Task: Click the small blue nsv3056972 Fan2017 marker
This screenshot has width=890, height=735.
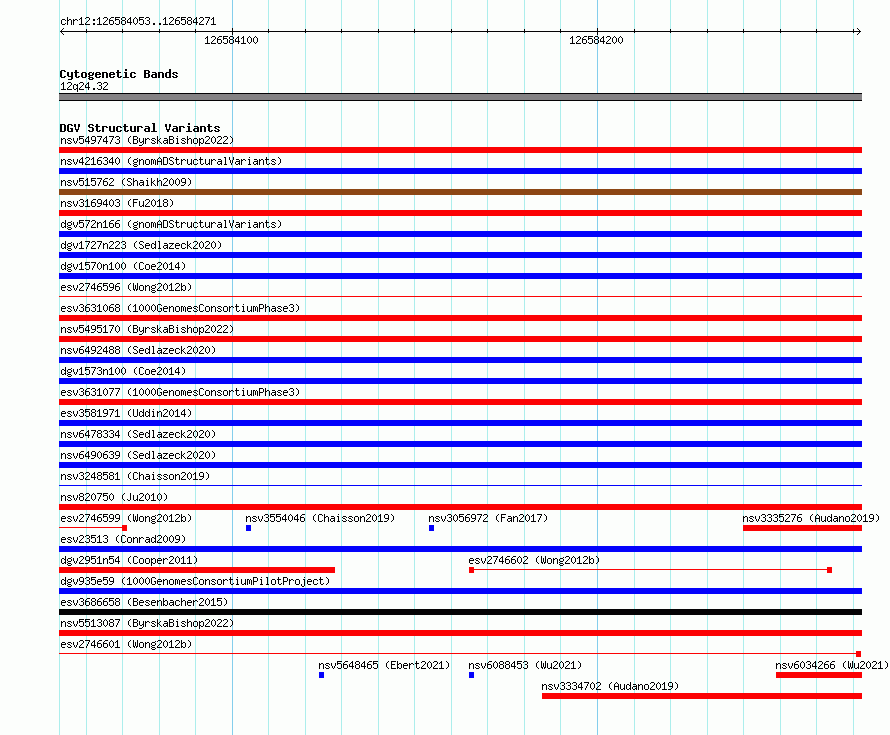Action: click(431, 528)
